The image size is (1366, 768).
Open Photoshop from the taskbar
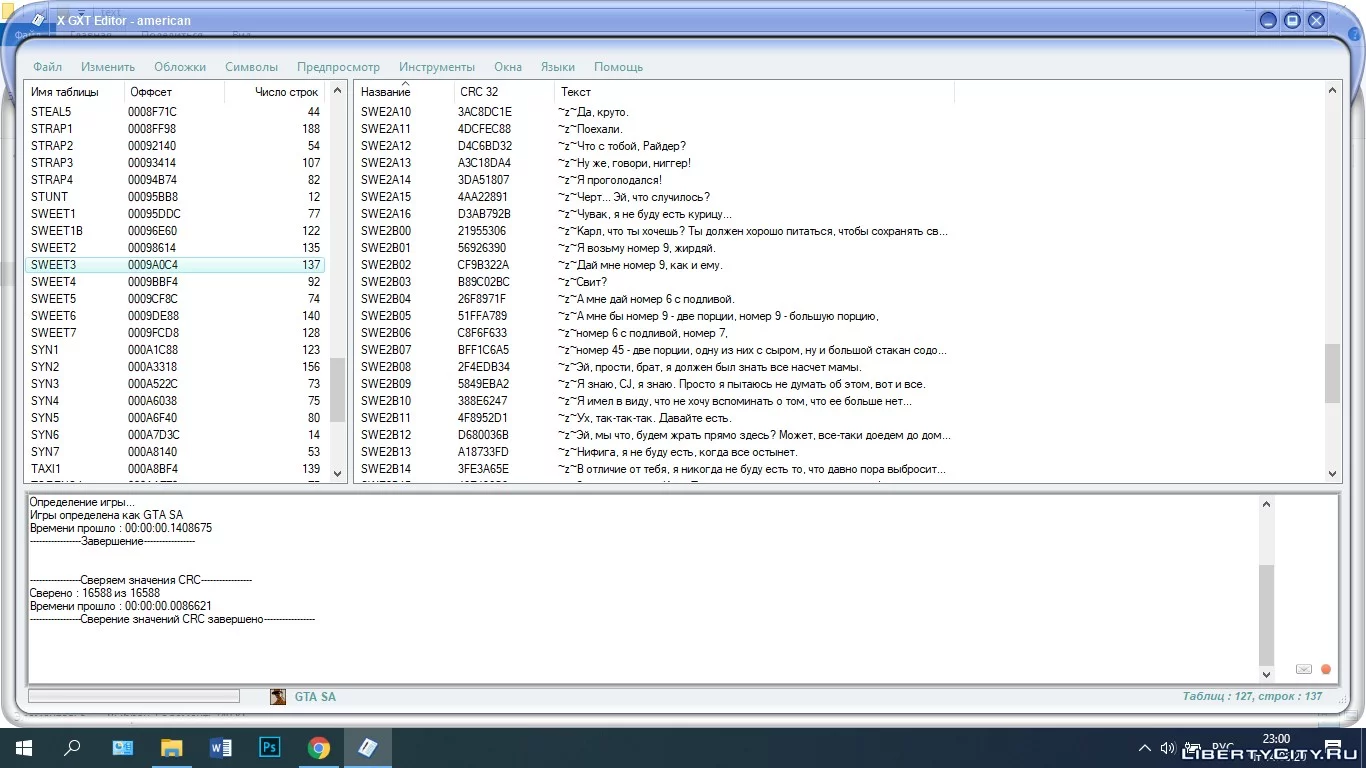[x=270, y=748]
